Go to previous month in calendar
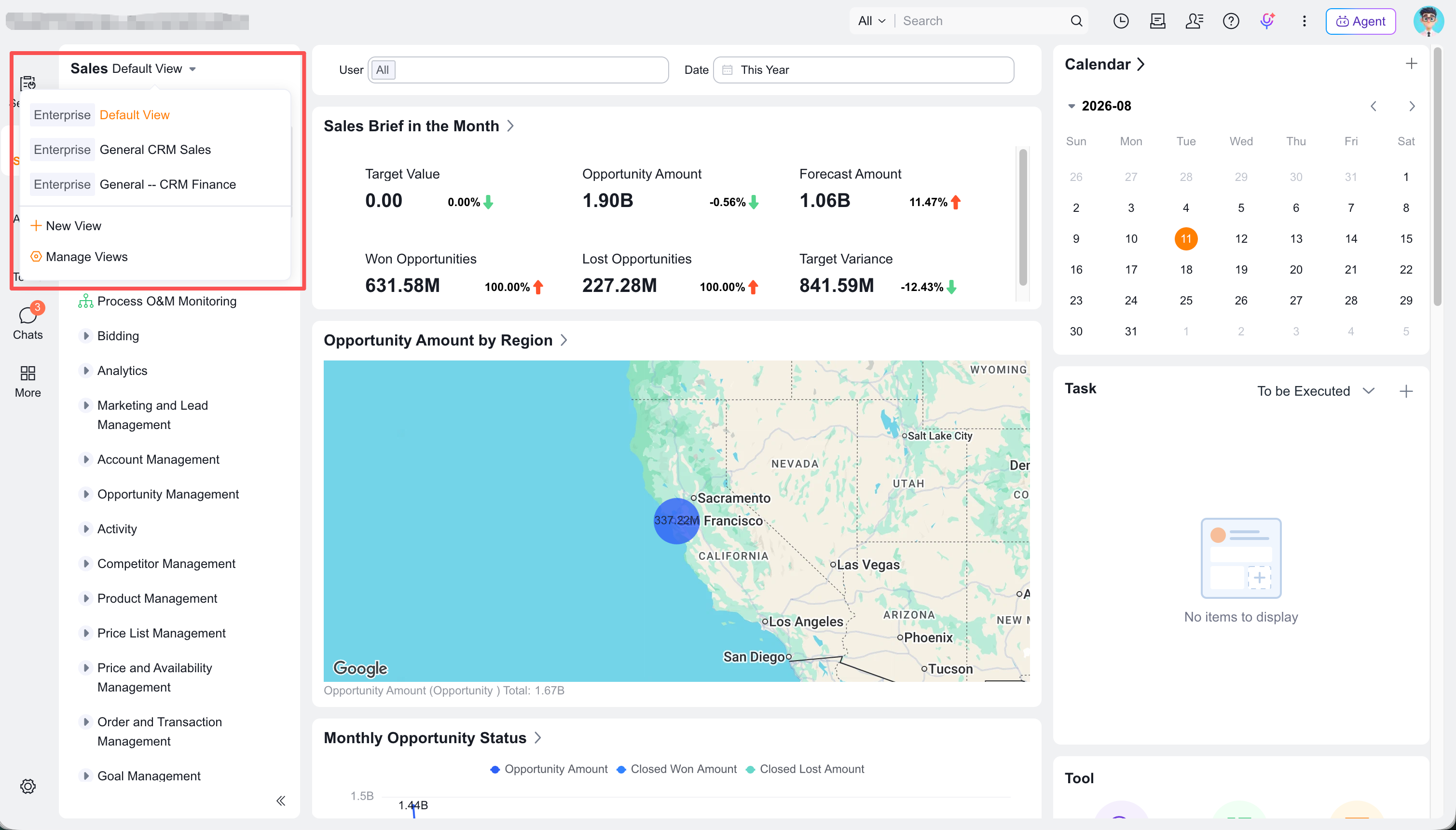Viewport: 1456px width, 830px height. (x=1374, y=106)
